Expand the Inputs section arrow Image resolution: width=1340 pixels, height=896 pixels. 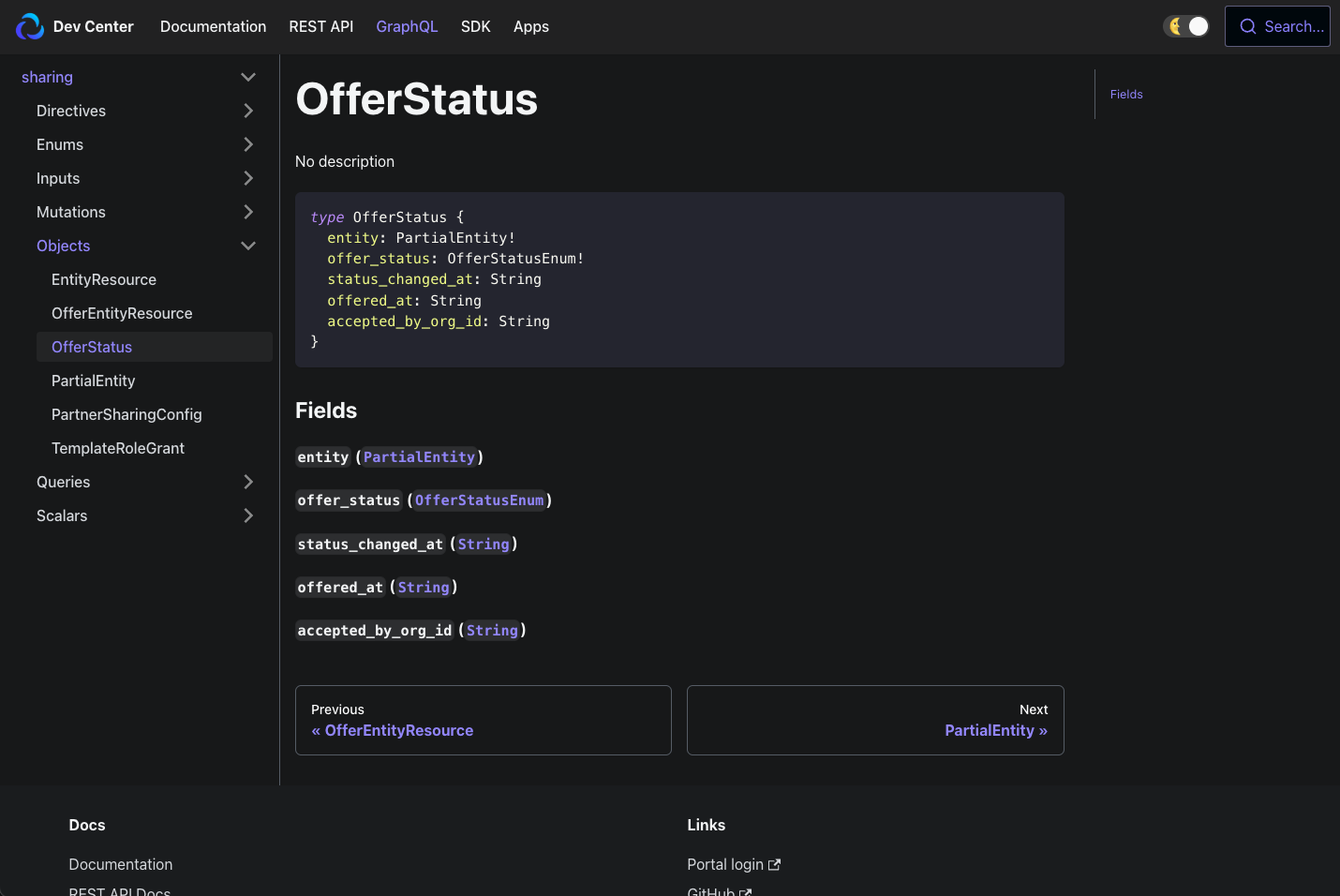[x=248, y=178]
